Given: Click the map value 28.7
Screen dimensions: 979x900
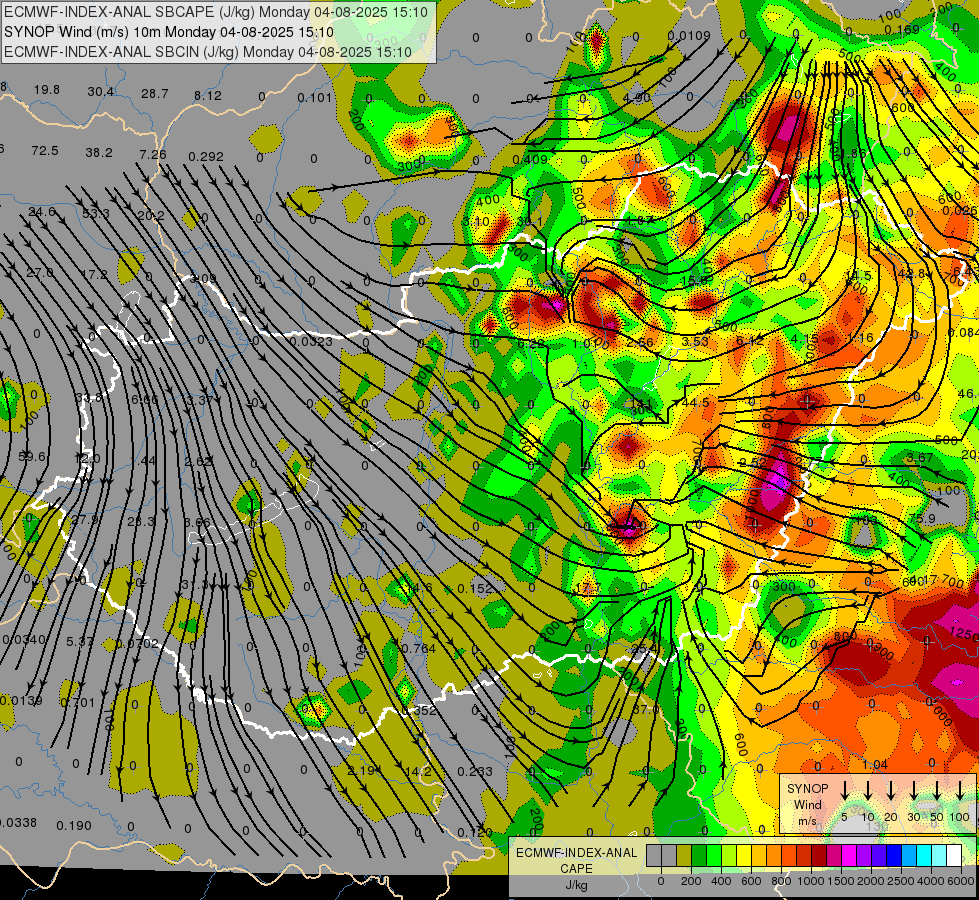Looking at the screenshot, I should pos(155,94).
